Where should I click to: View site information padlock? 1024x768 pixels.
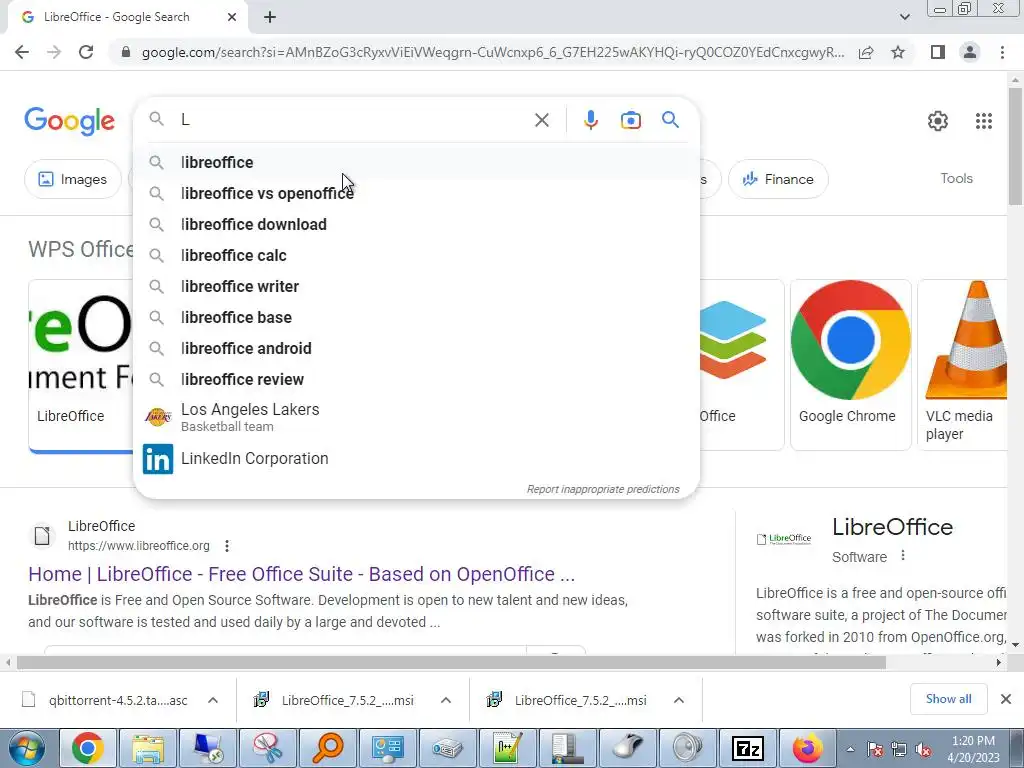coord(126,52)
